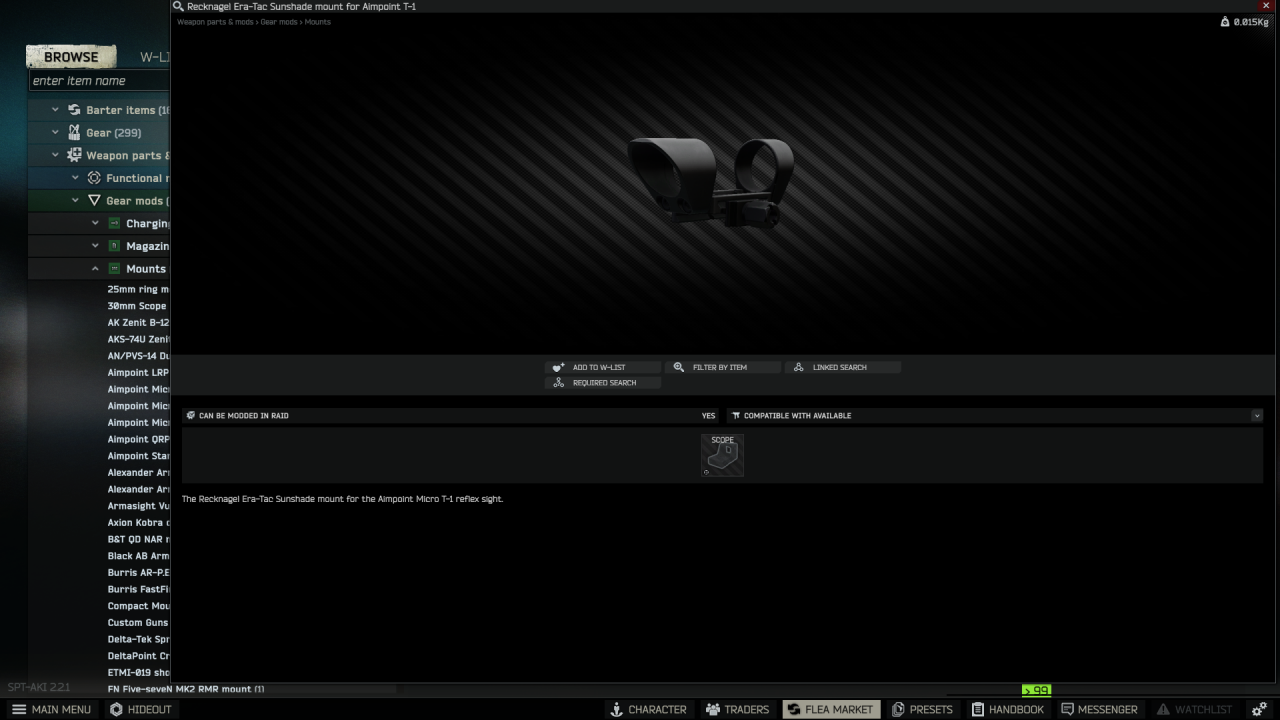This screenshot has width=1280, height=720.
Task: Expand the Gear (299) chevron
Action: (56, 132)
